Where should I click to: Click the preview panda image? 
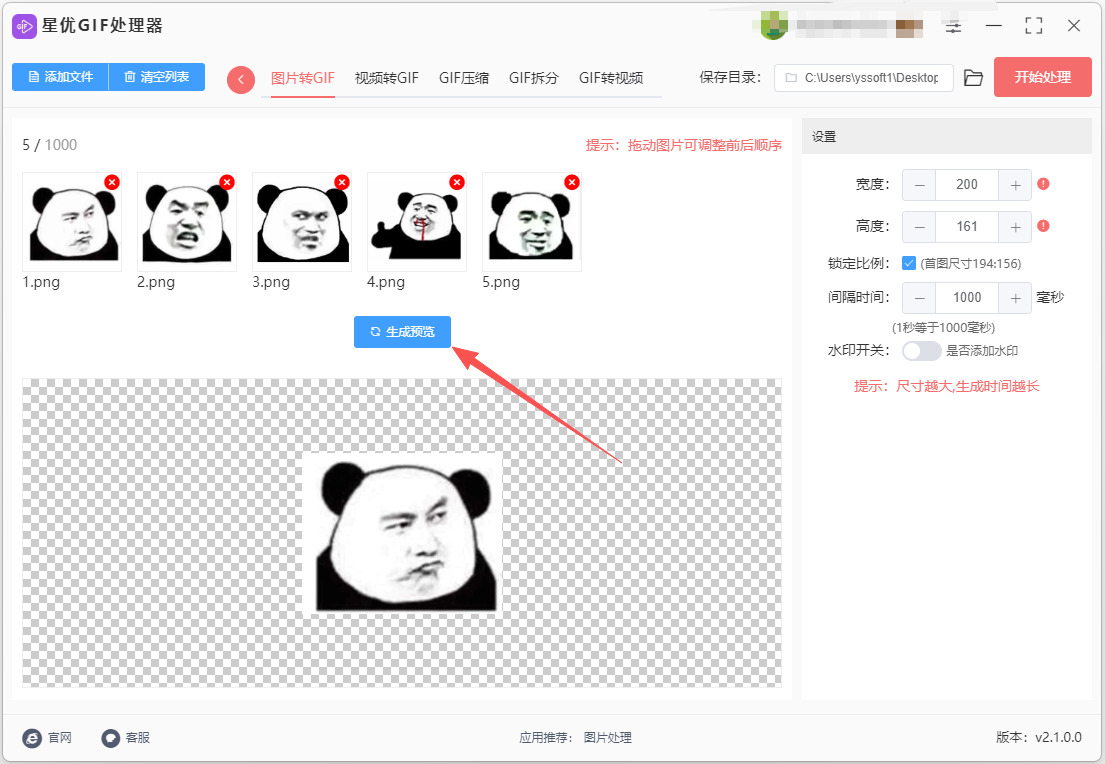[402, 533]
